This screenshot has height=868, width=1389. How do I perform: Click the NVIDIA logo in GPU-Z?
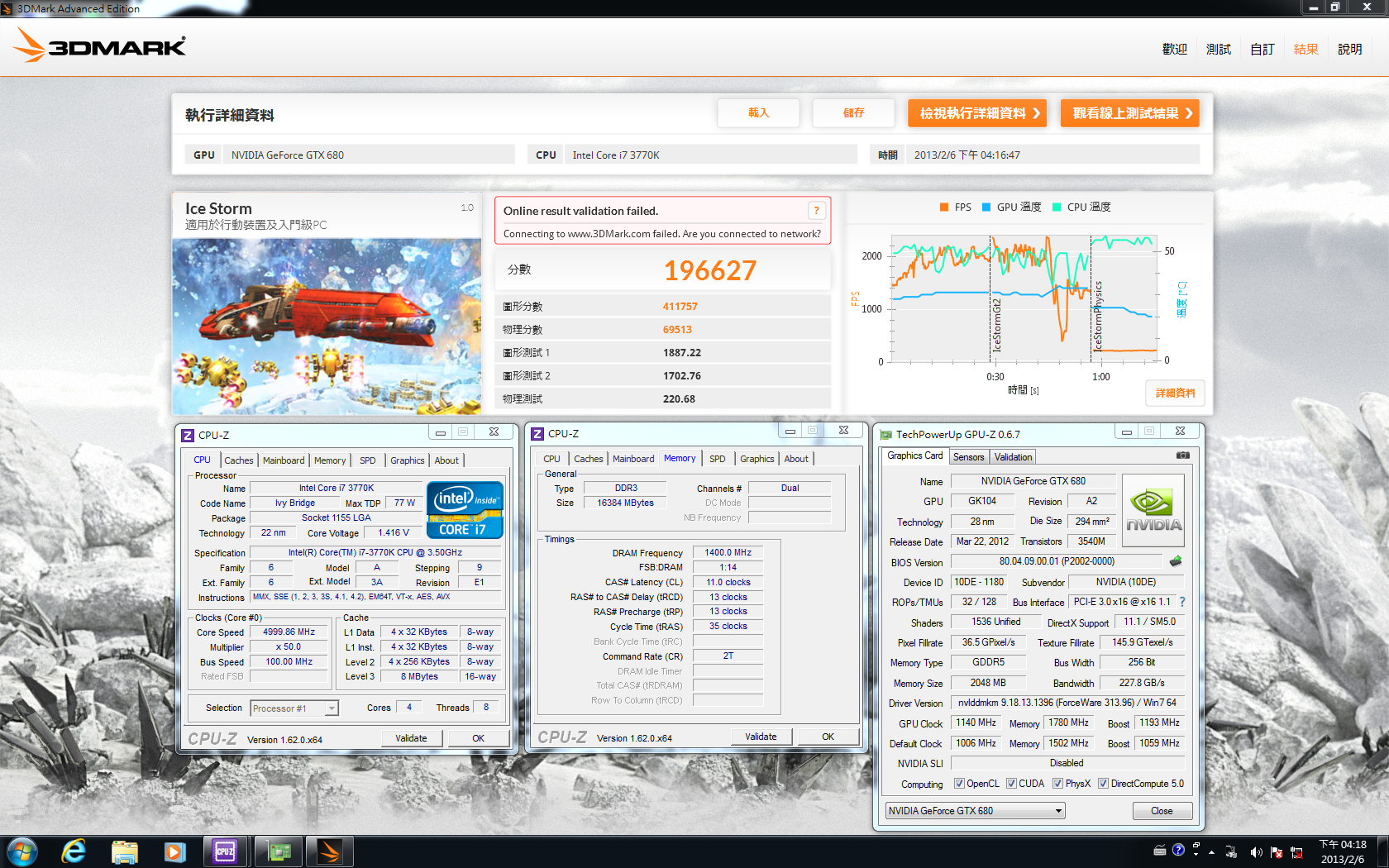click(x=1153, y=509)
